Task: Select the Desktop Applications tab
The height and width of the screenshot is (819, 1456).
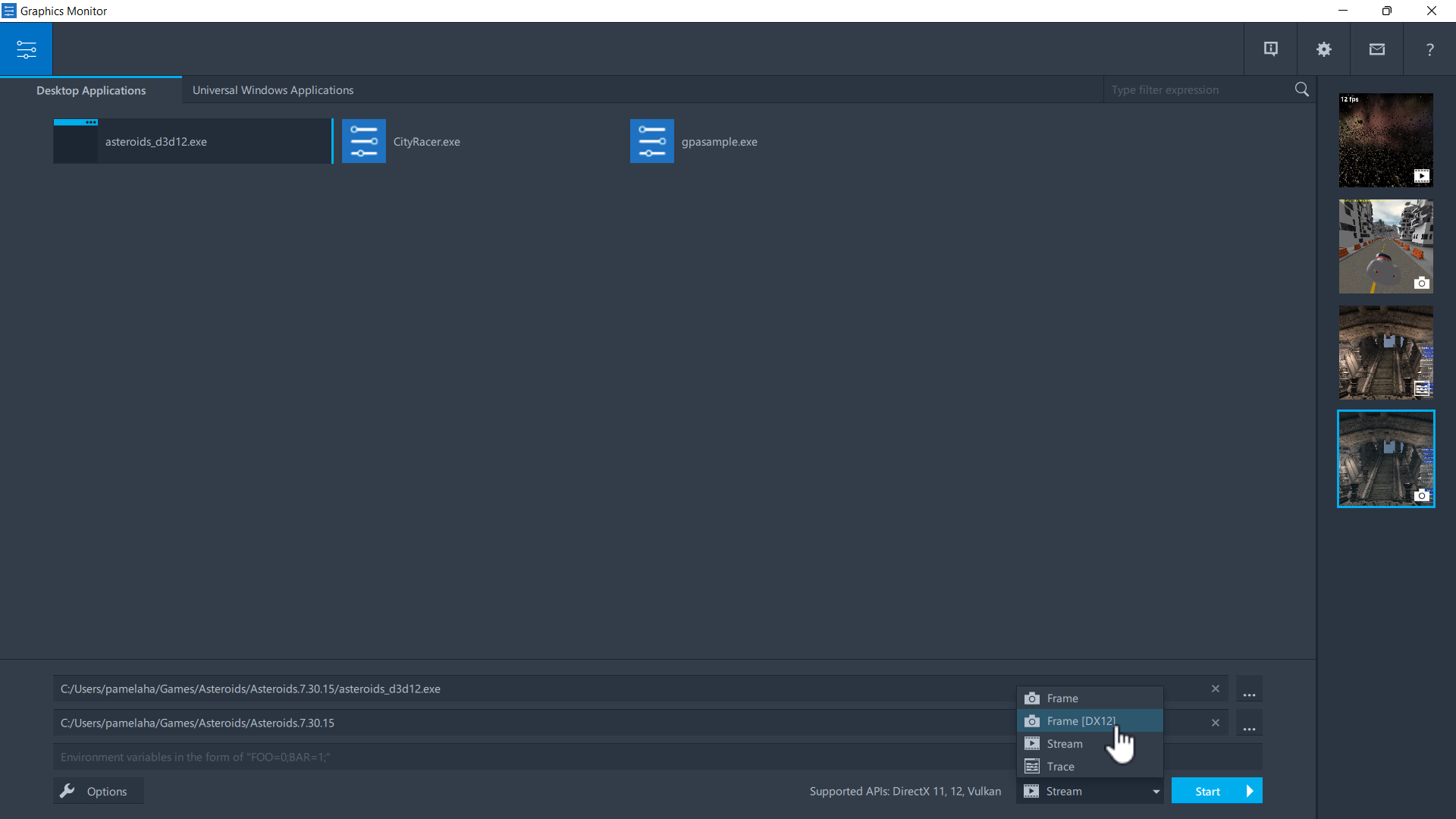Action: pyautogui.click(x=91, y=89)
